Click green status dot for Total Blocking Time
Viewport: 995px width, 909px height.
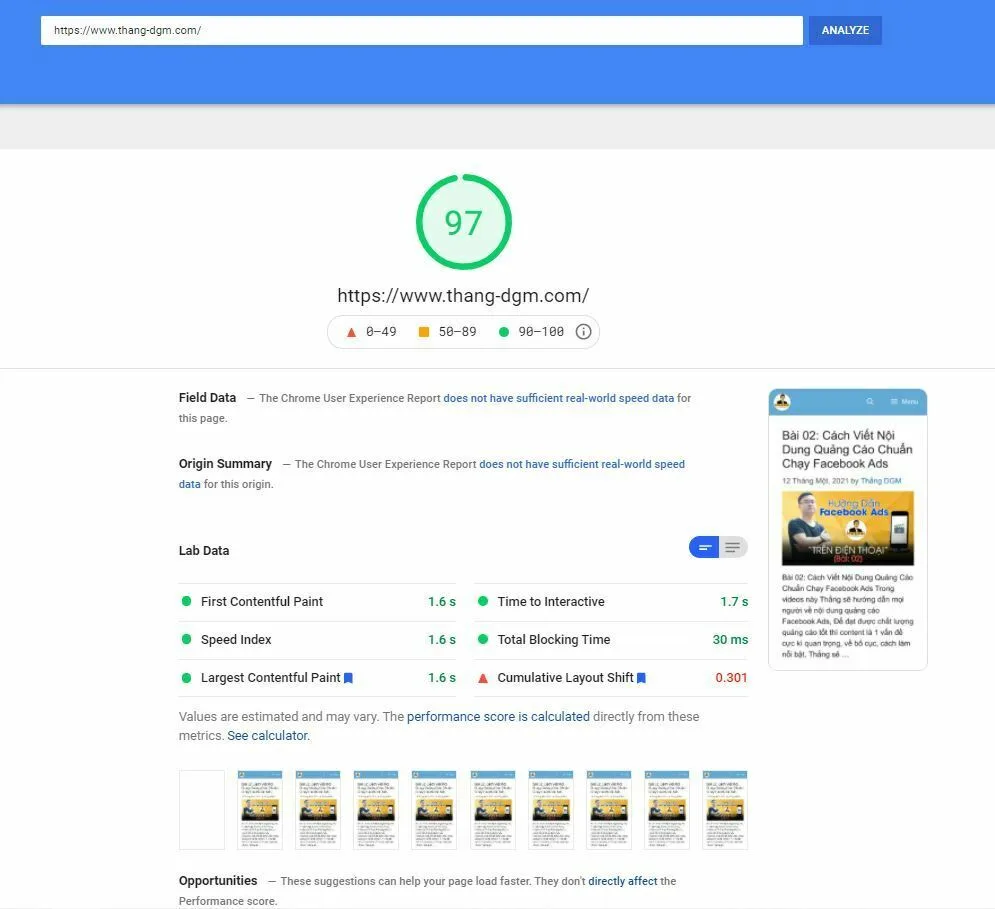pos(483,639)
